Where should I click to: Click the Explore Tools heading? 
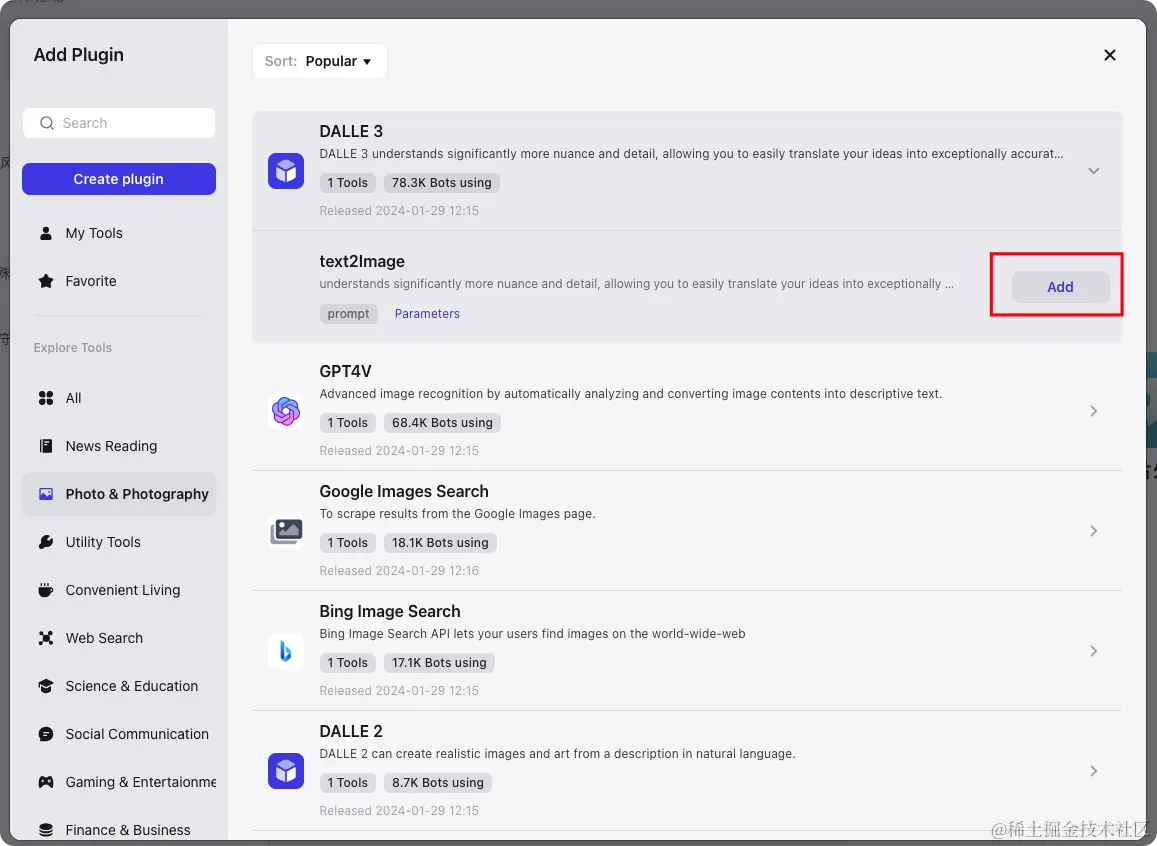(72, 347)
